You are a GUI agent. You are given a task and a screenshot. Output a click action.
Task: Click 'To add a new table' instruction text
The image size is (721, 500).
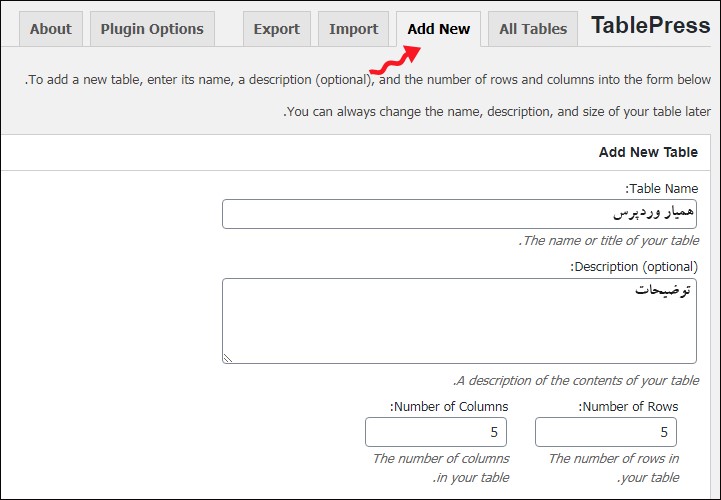(x=368, y=80)
